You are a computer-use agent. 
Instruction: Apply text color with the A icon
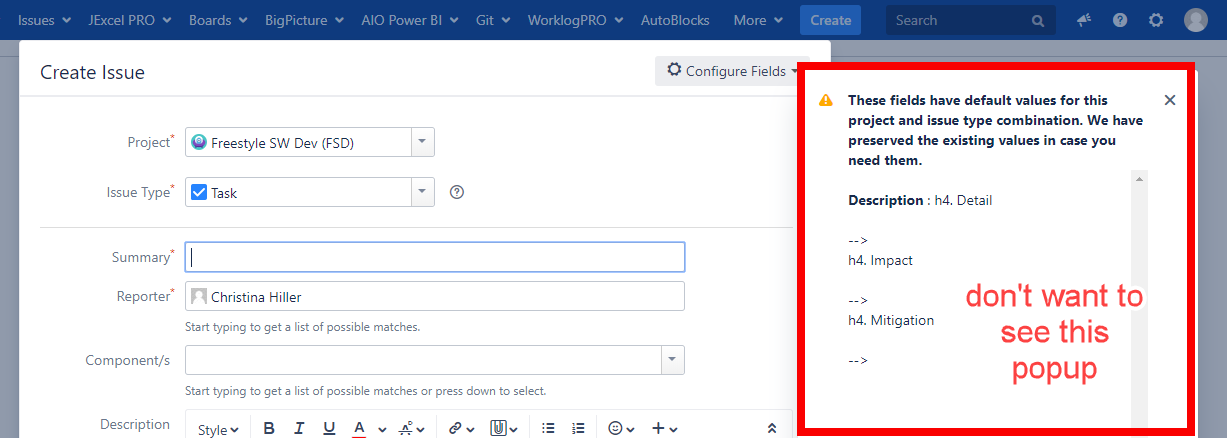tap(359, 428)
